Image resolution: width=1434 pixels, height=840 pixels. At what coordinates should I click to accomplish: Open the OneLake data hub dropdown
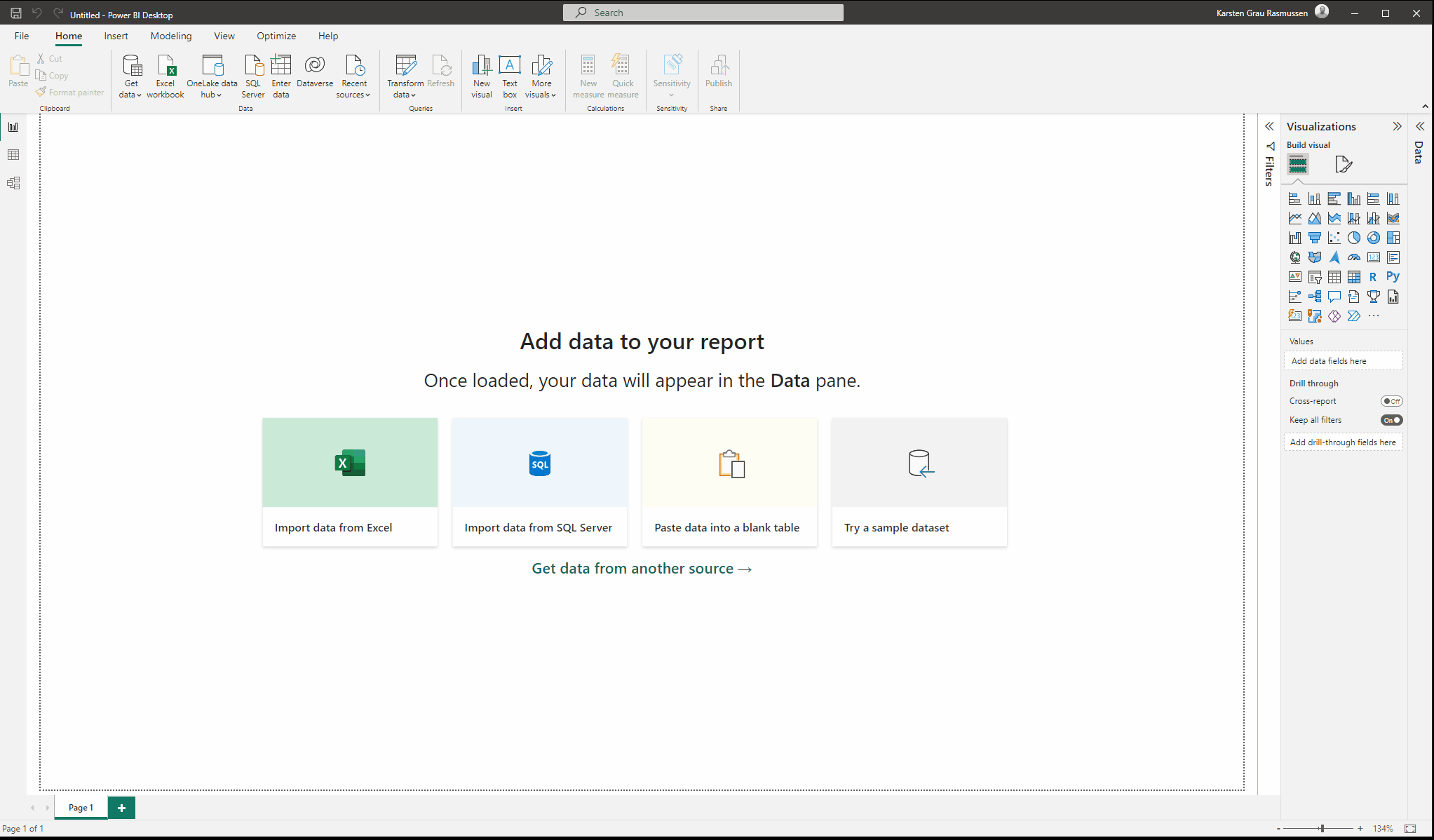point(212,76)
